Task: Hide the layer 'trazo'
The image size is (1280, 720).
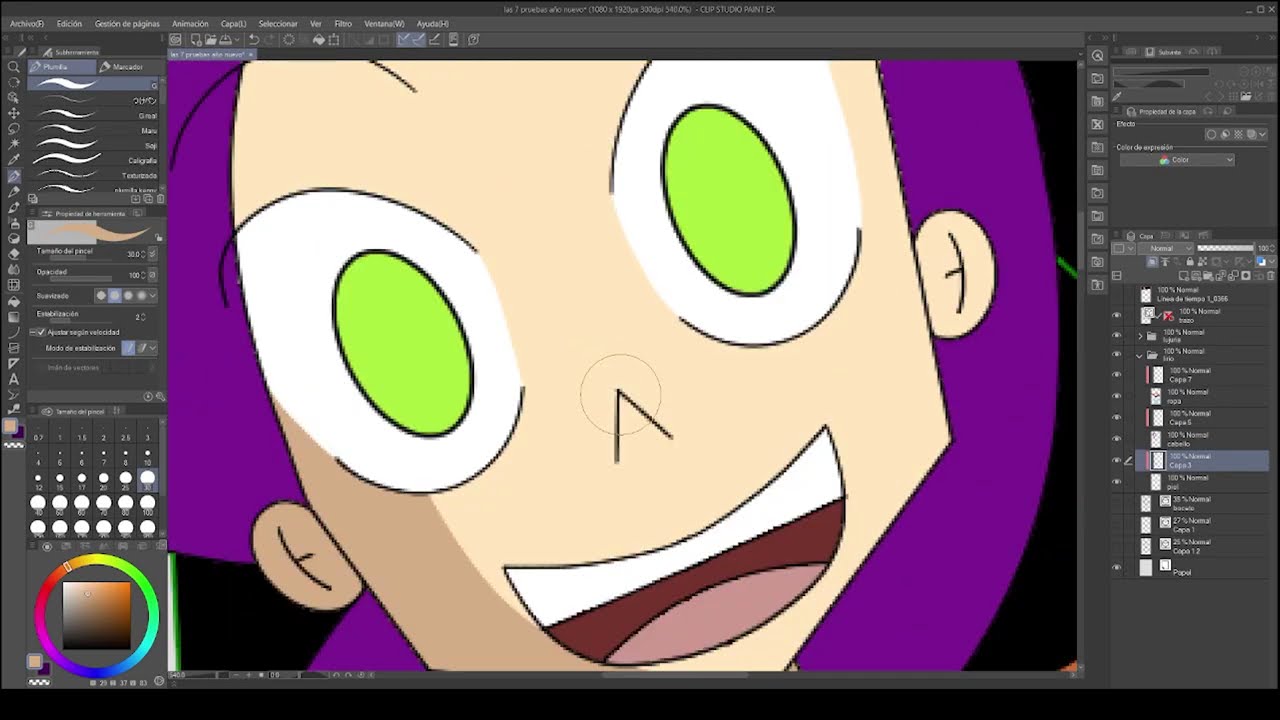Action: (x=1117, y=315)
